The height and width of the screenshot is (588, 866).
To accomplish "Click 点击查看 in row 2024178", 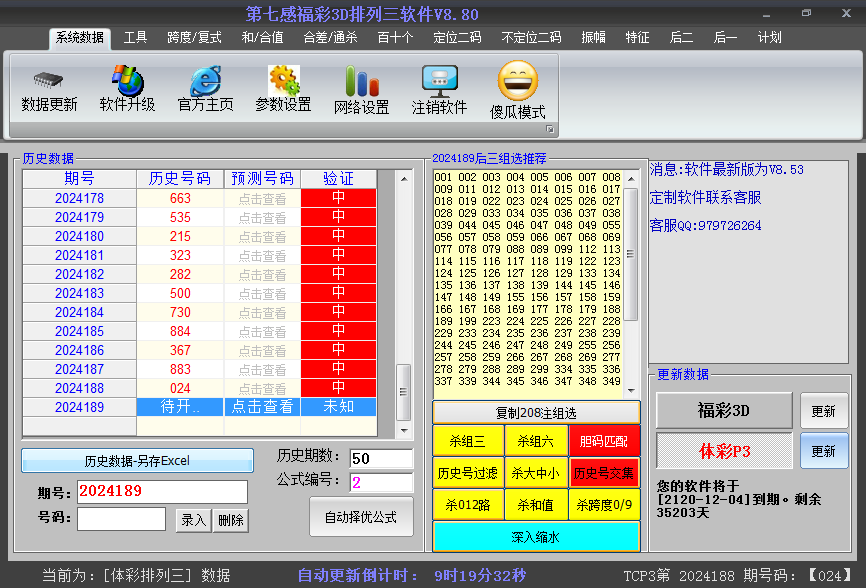I will pyautogui.click(x=262, y=198).
